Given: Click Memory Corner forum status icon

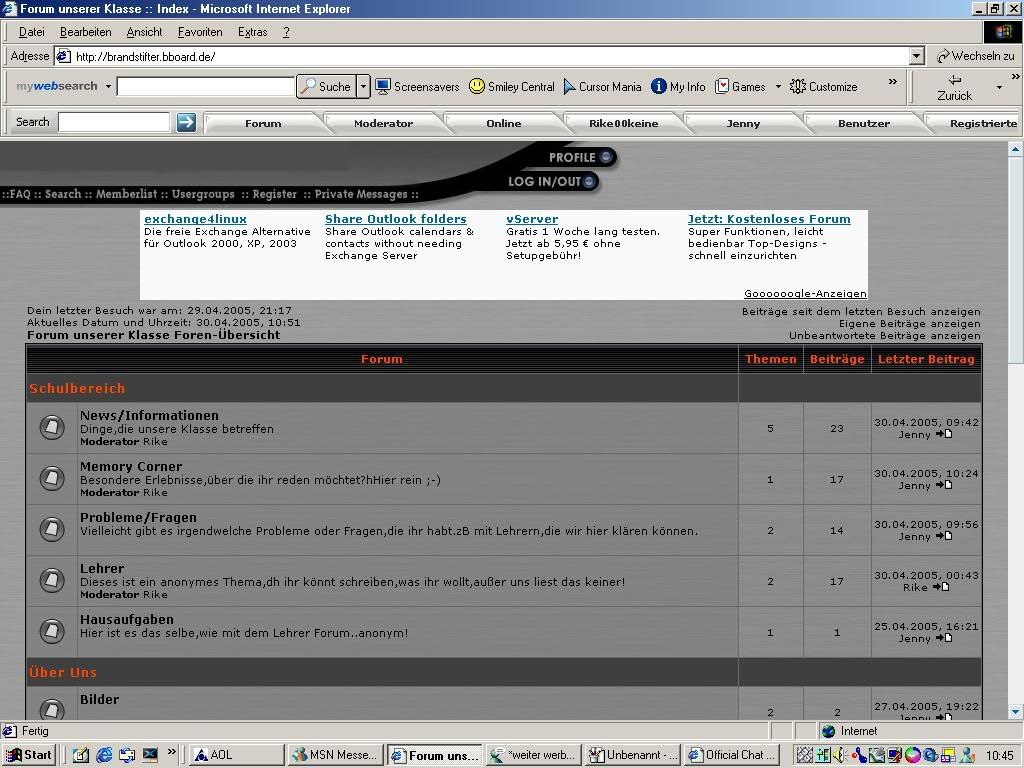Looking at the screenshot, I should tap(52, 479).
